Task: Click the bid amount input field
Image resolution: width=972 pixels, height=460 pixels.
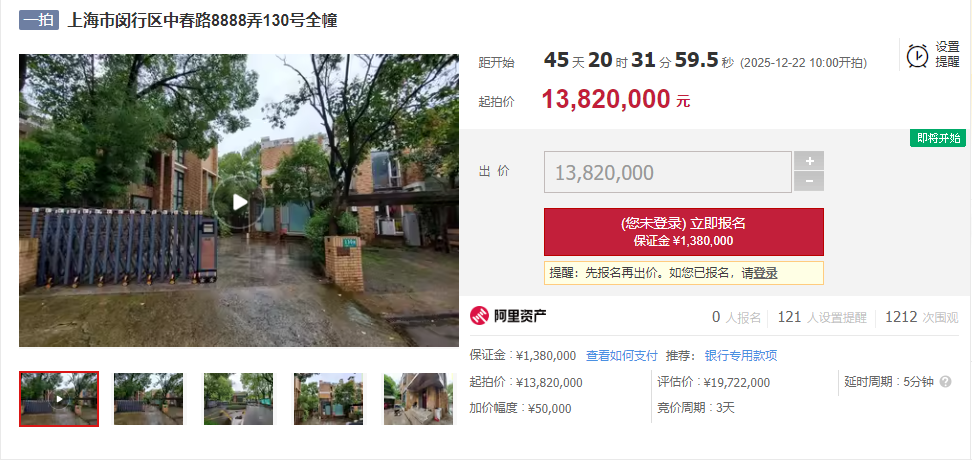Action: point(668,172)
